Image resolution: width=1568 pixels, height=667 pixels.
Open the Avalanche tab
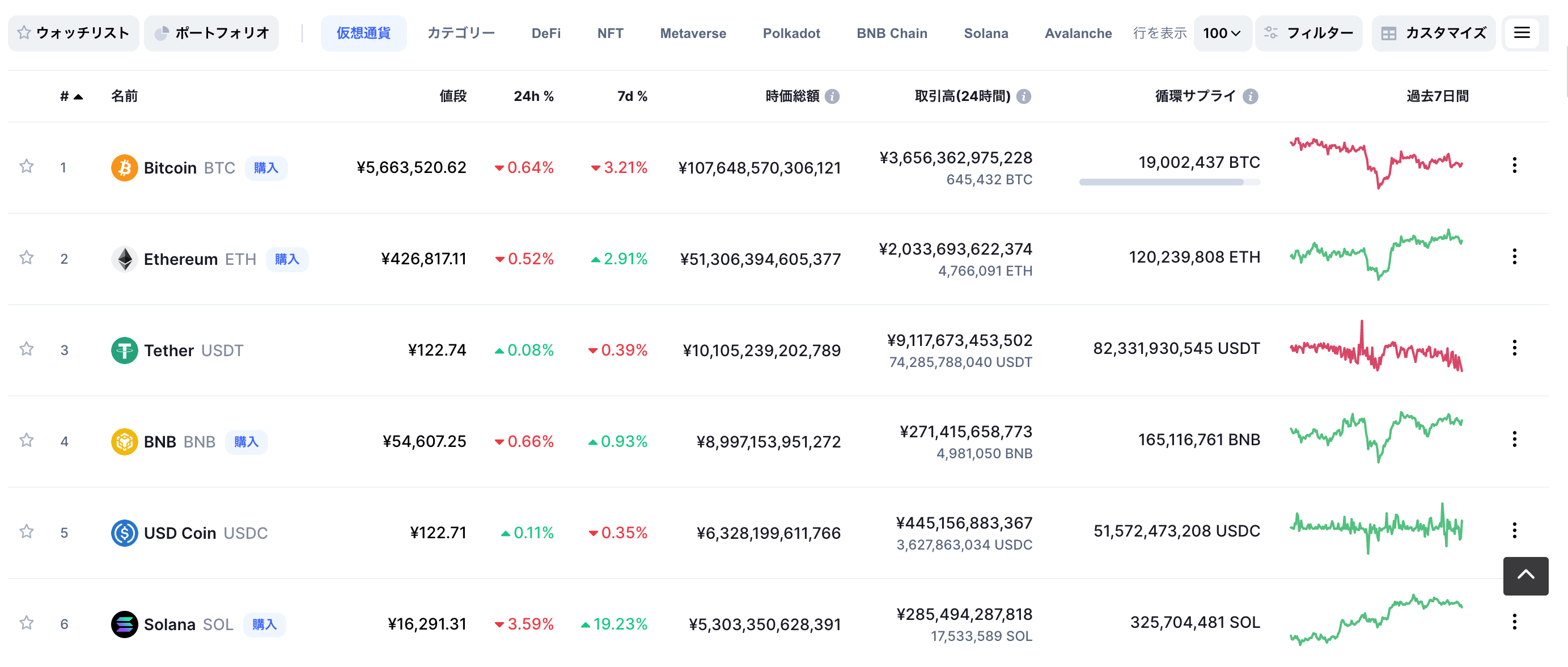tap(1078, 33)
